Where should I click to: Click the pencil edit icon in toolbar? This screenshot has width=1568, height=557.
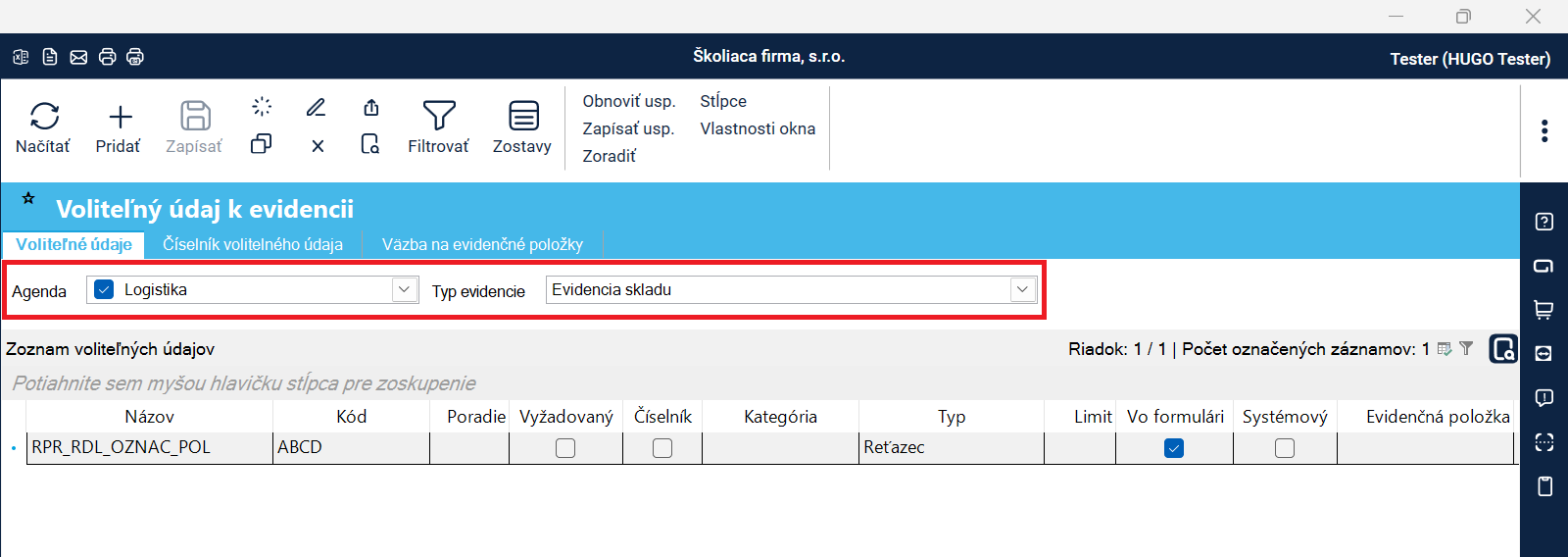point(316,107)
